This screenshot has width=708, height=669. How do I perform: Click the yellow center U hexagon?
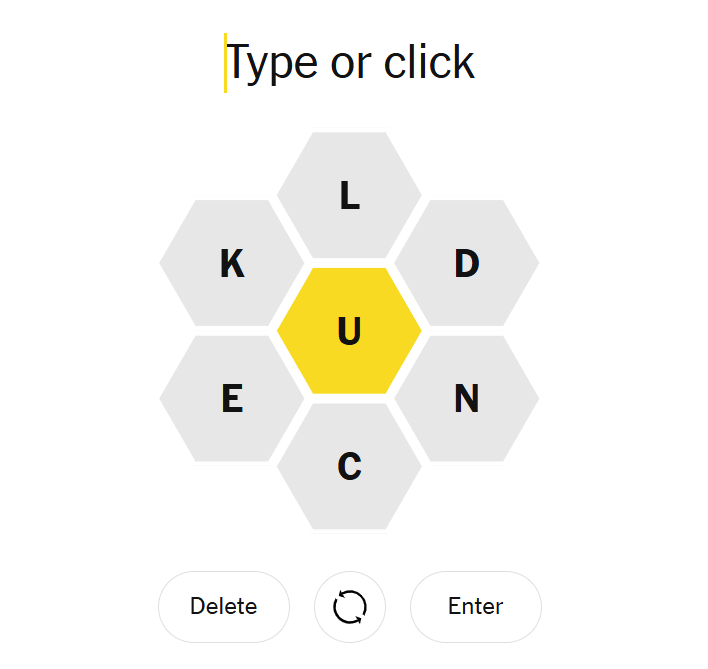click(x=349, y=330)
